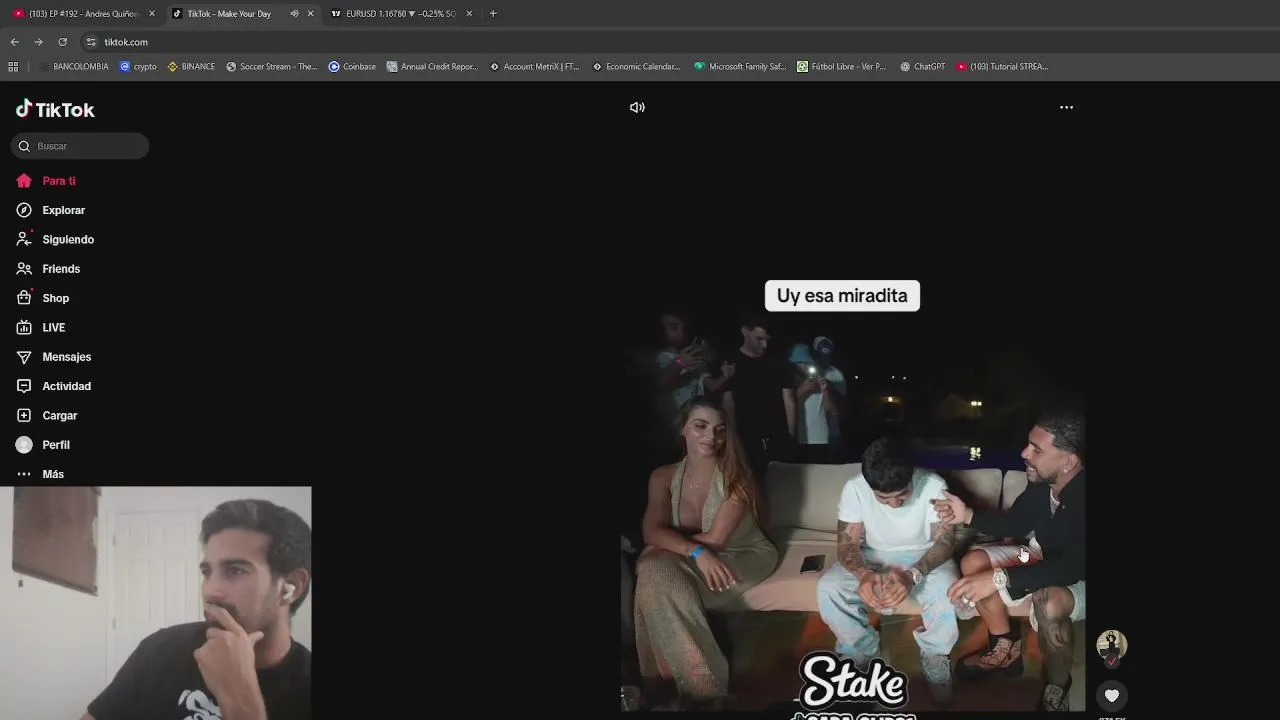
Task: Open the browser apps grid shortcut
Action: pyautogui.click(x=13, y=67)
